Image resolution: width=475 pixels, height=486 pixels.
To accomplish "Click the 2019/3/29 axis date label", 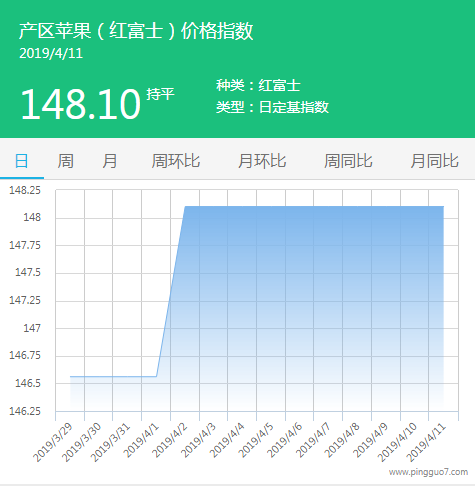I will point(53,443).
